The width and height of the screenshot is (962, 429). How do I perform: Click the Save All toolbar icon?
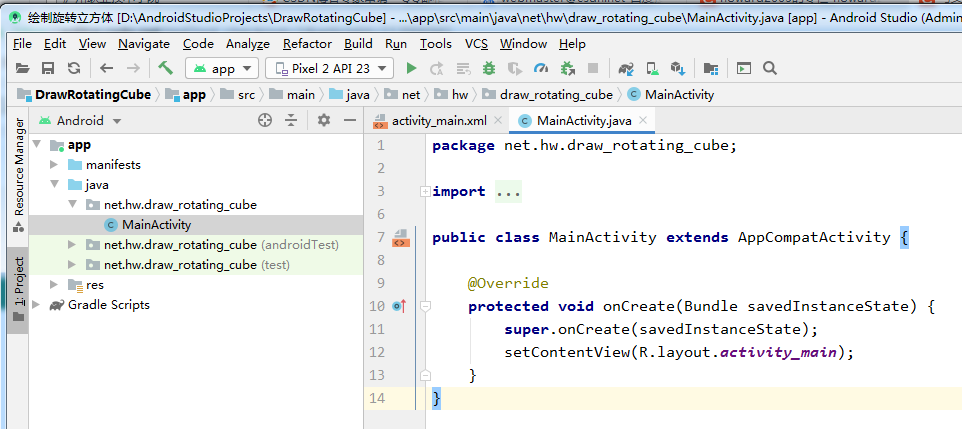tap(48, 68)
